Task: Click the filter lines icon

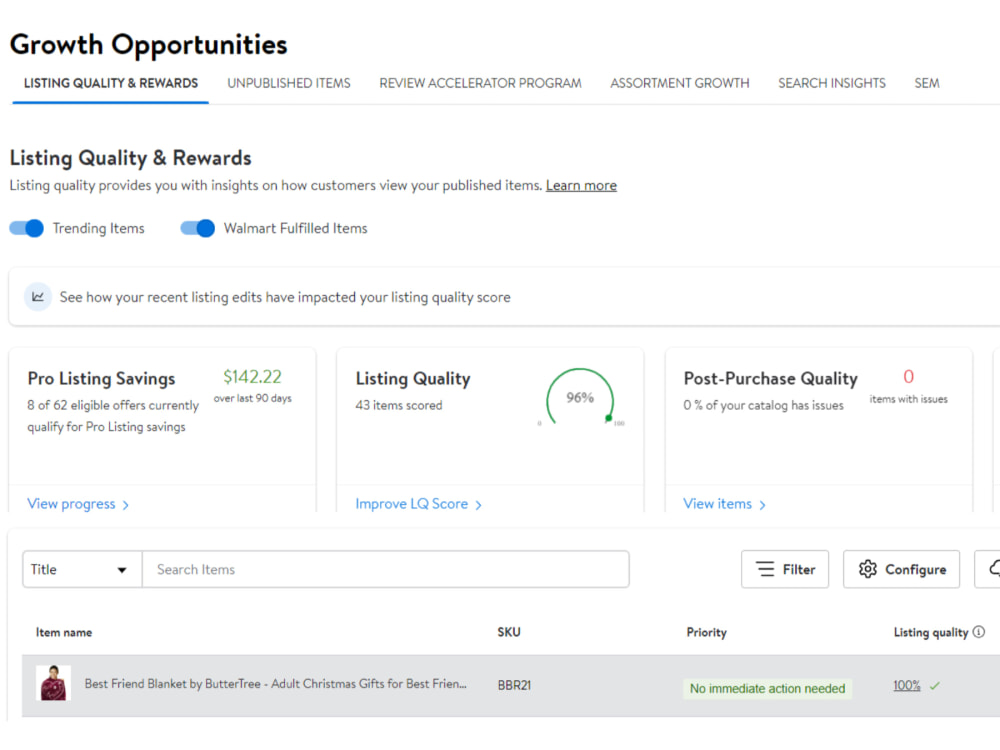Action: (x=765, y=569)
